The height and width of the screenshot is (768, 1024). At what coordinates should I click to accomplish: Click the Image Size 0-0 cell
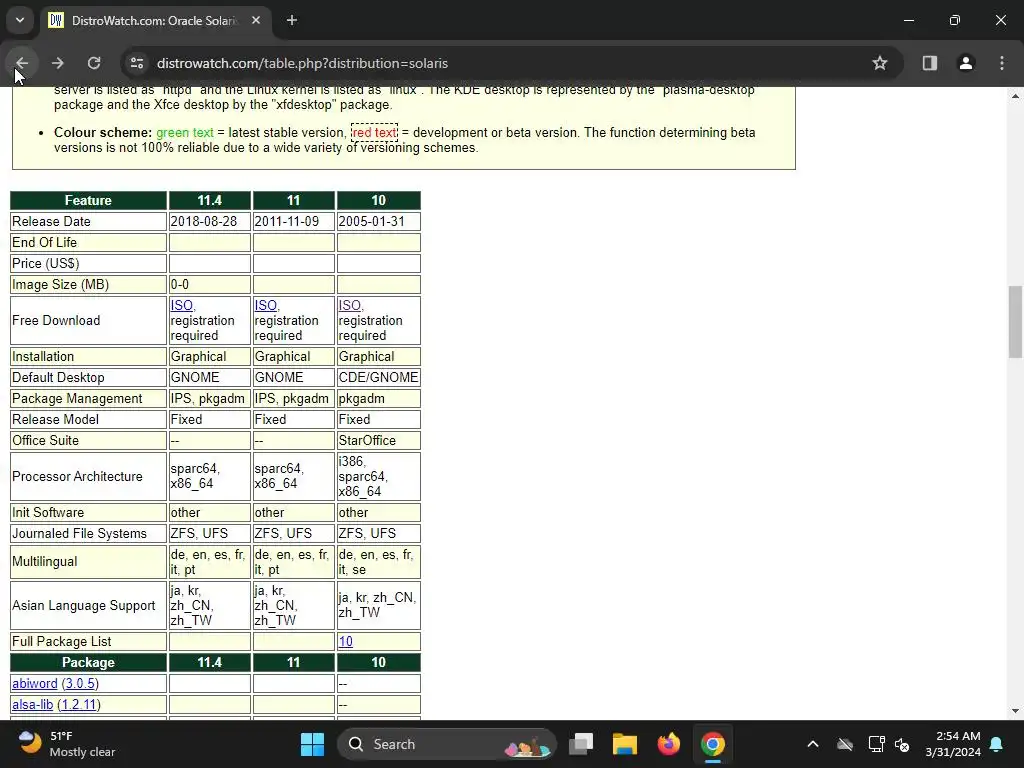pyautogui.click(x=210, y=285)
